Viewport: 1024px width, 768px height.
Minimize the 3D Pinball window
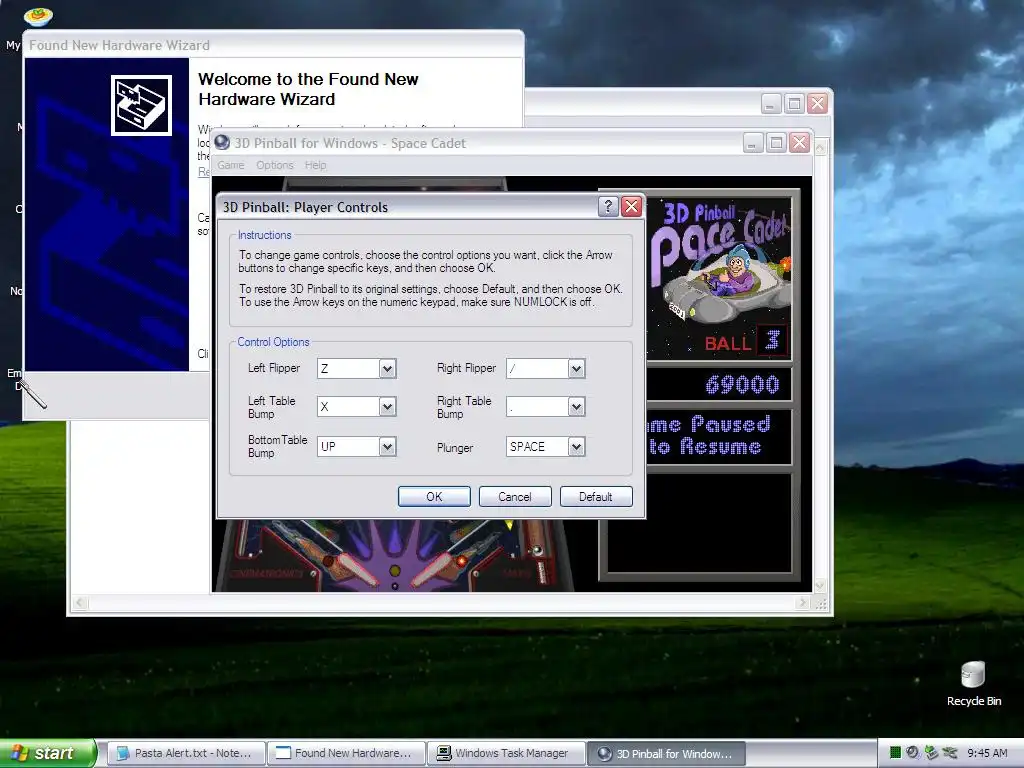tap(753, 143)
